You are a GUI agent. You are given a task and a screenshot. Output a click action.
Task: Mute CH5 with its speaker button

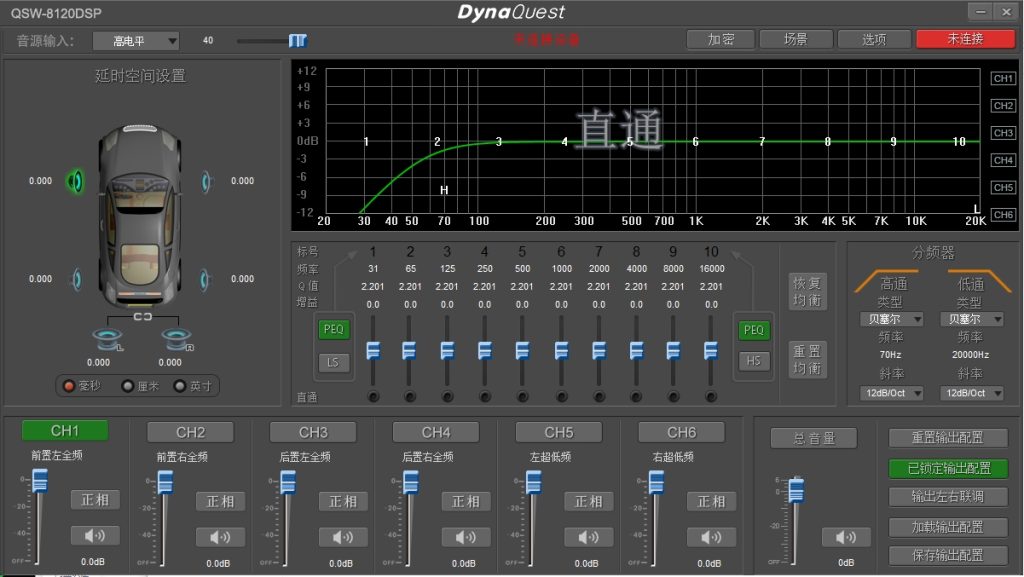(588, 537)
